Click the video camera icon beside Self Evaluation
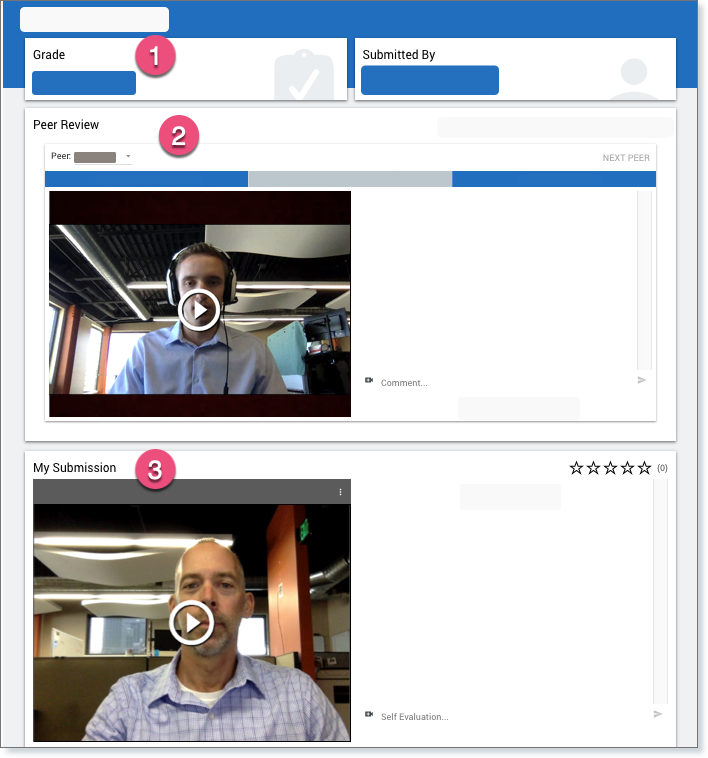 [369, 715]
